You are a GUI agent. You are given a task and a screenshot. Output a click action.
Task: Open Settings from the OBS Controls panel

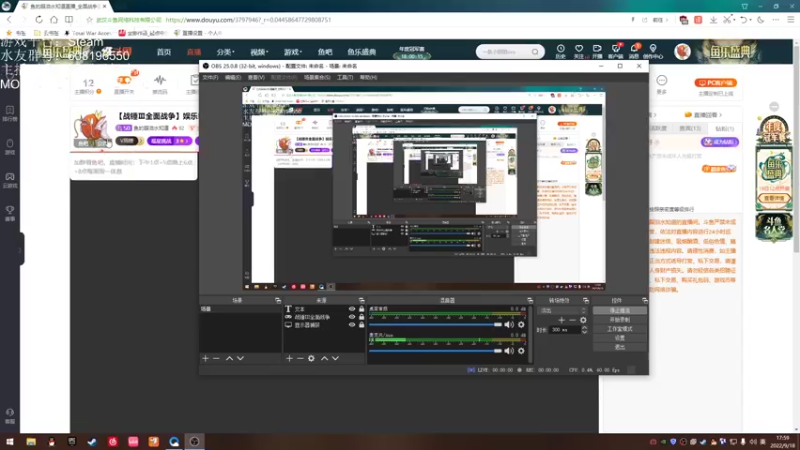click(x=619, y=338)
